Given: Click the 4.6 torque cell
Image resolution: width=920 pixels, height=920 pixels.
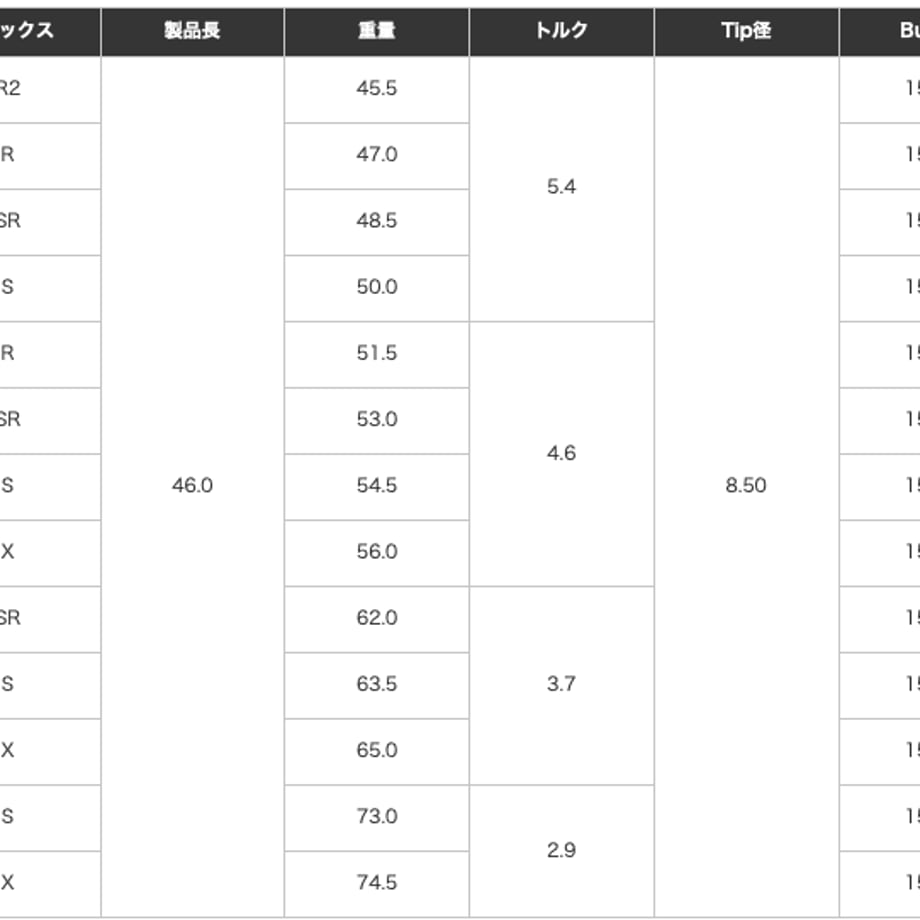Looking at the screenshot, I should [x=562, y=454].
